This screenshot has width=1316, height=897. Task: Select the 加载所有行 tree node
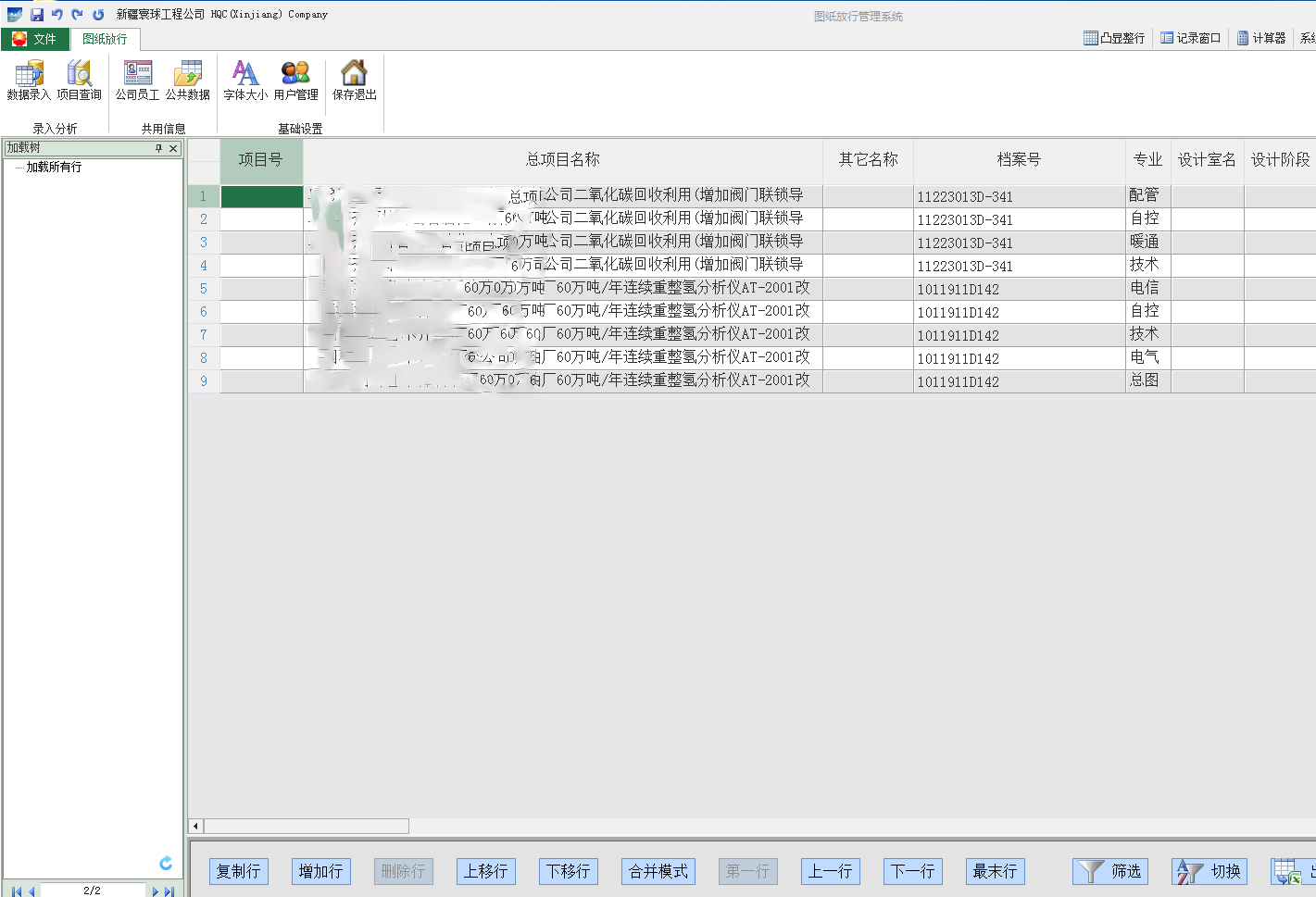coord(54,168)
